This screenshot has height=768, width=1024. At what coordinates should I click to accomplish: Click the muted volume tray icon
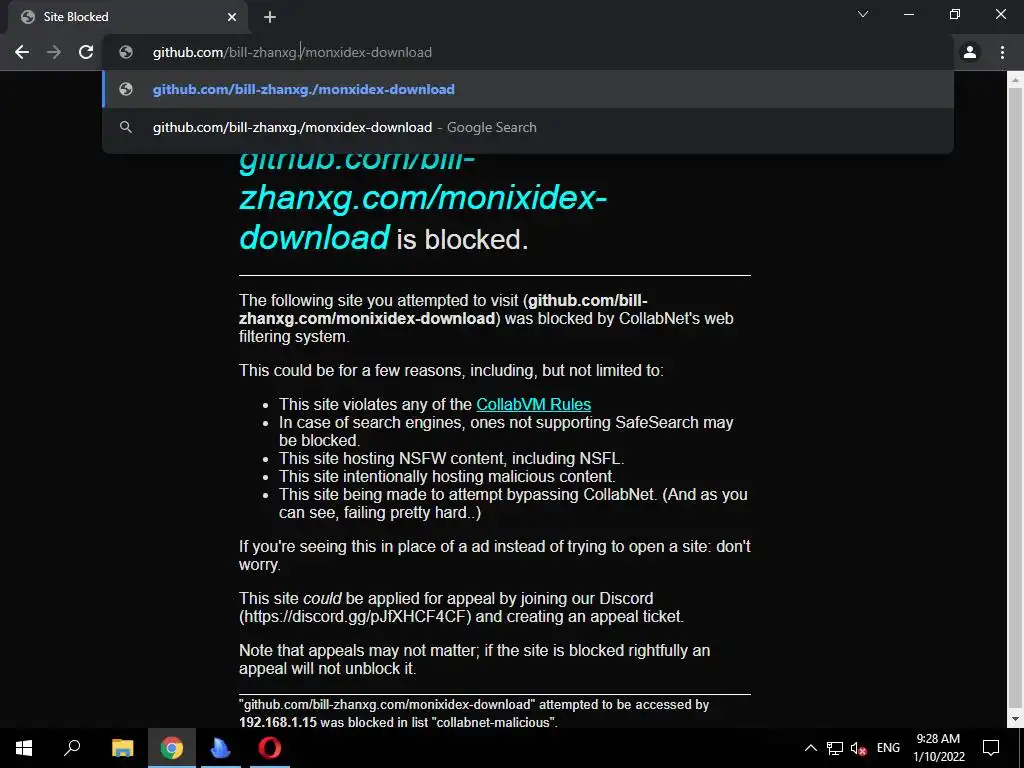coord(859,748)
